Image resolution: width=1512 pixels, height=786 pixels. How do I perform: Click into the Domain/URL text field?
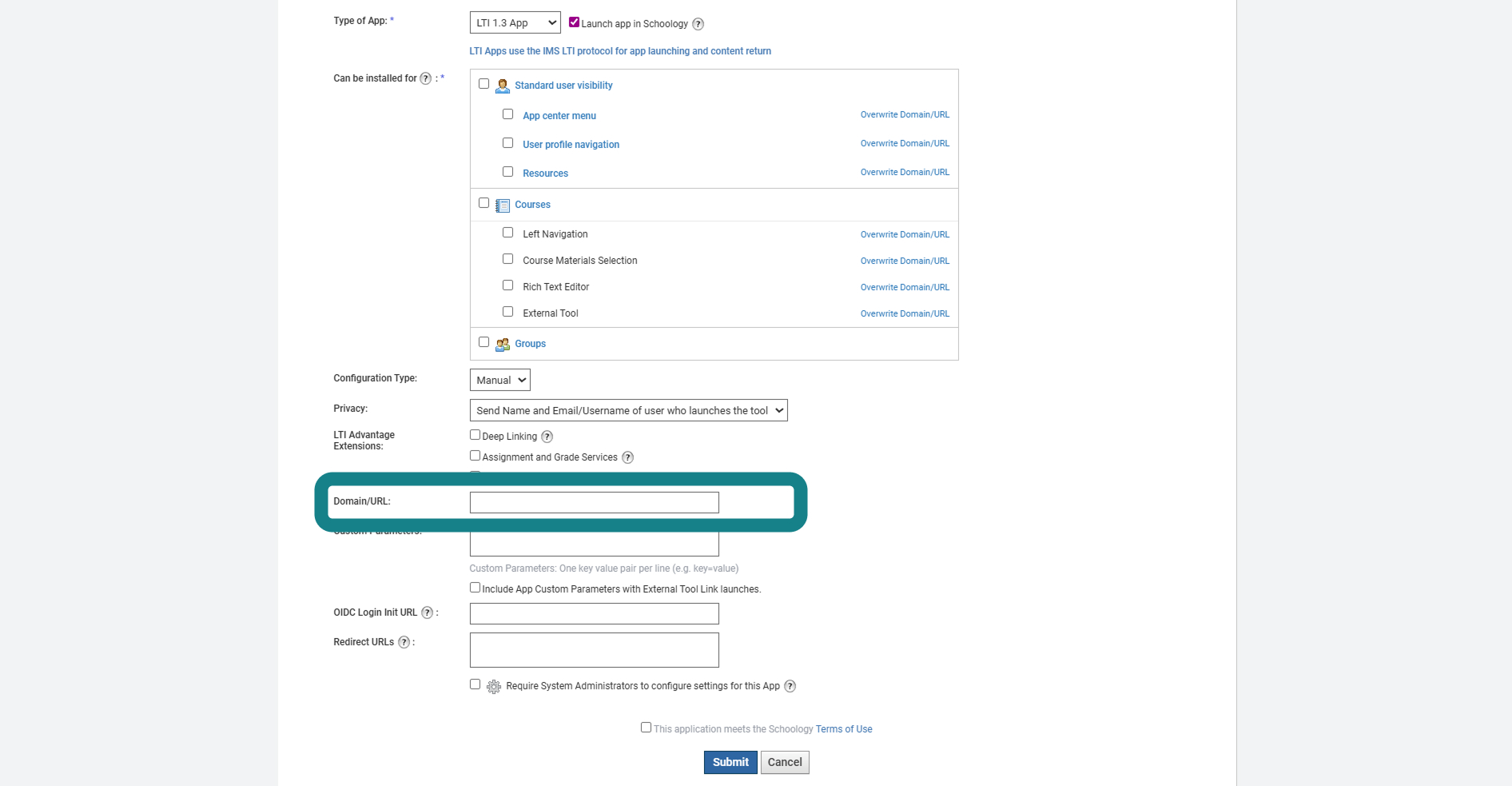tap(594, 502)
